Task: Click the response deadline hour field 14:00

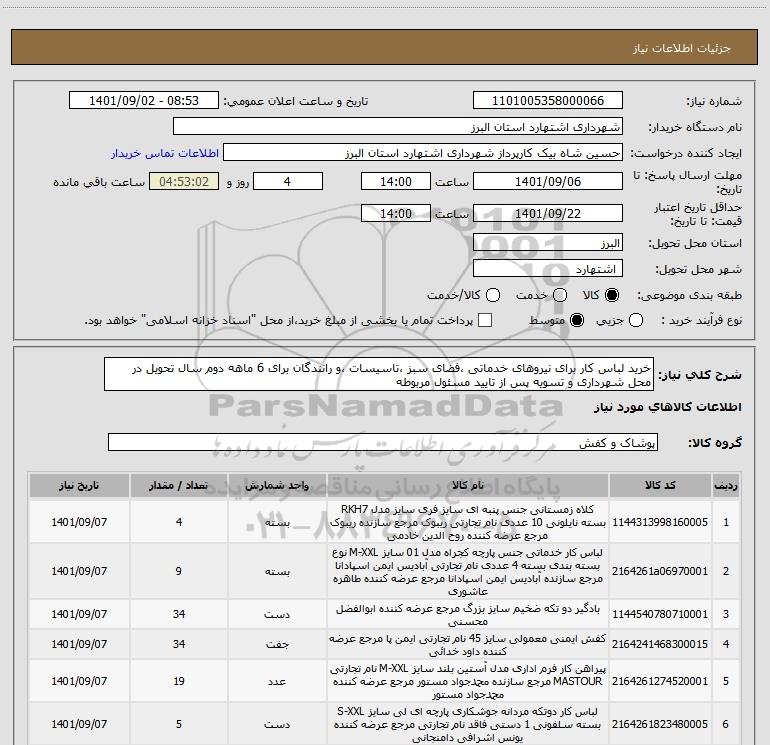Action: [396, 182]
